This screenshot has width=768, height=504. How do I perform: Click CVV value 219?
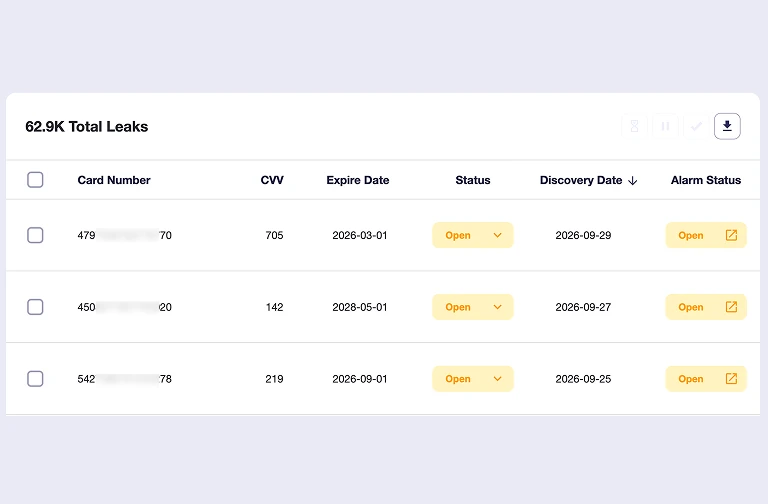[274, 379]
